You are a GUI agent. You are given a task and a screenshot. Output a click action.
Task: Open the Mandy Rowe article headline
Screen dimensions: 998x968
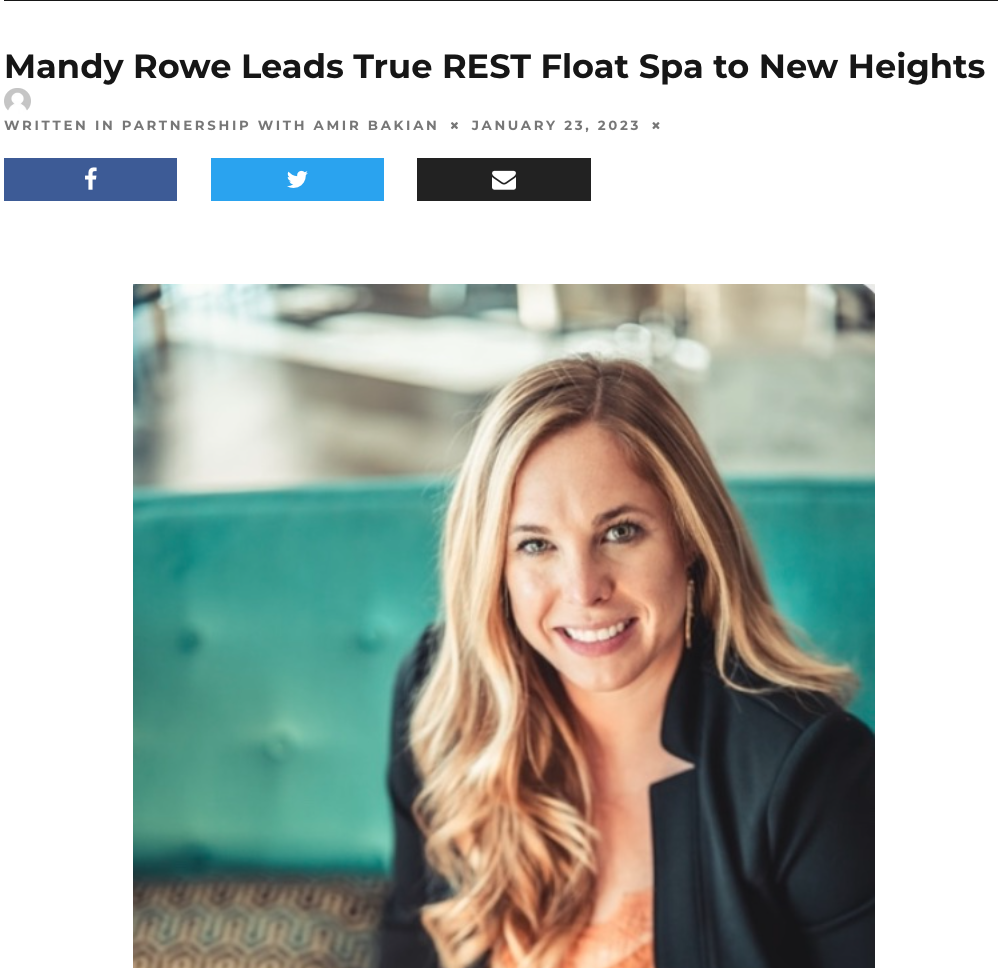tap(495, 67)
